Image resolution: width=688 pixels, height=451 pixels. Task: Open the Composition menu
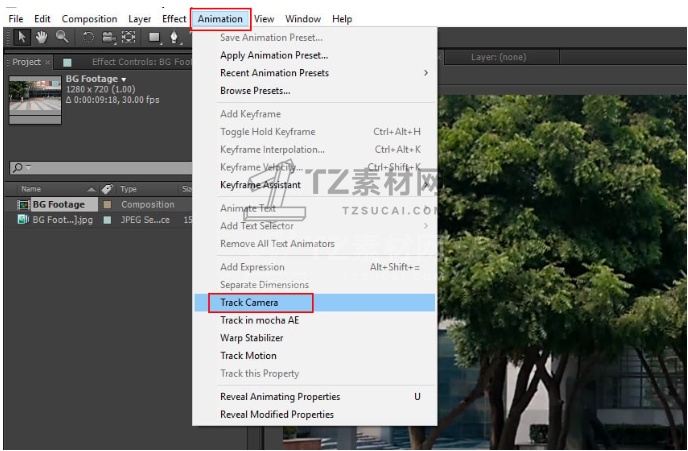[90, 19]
